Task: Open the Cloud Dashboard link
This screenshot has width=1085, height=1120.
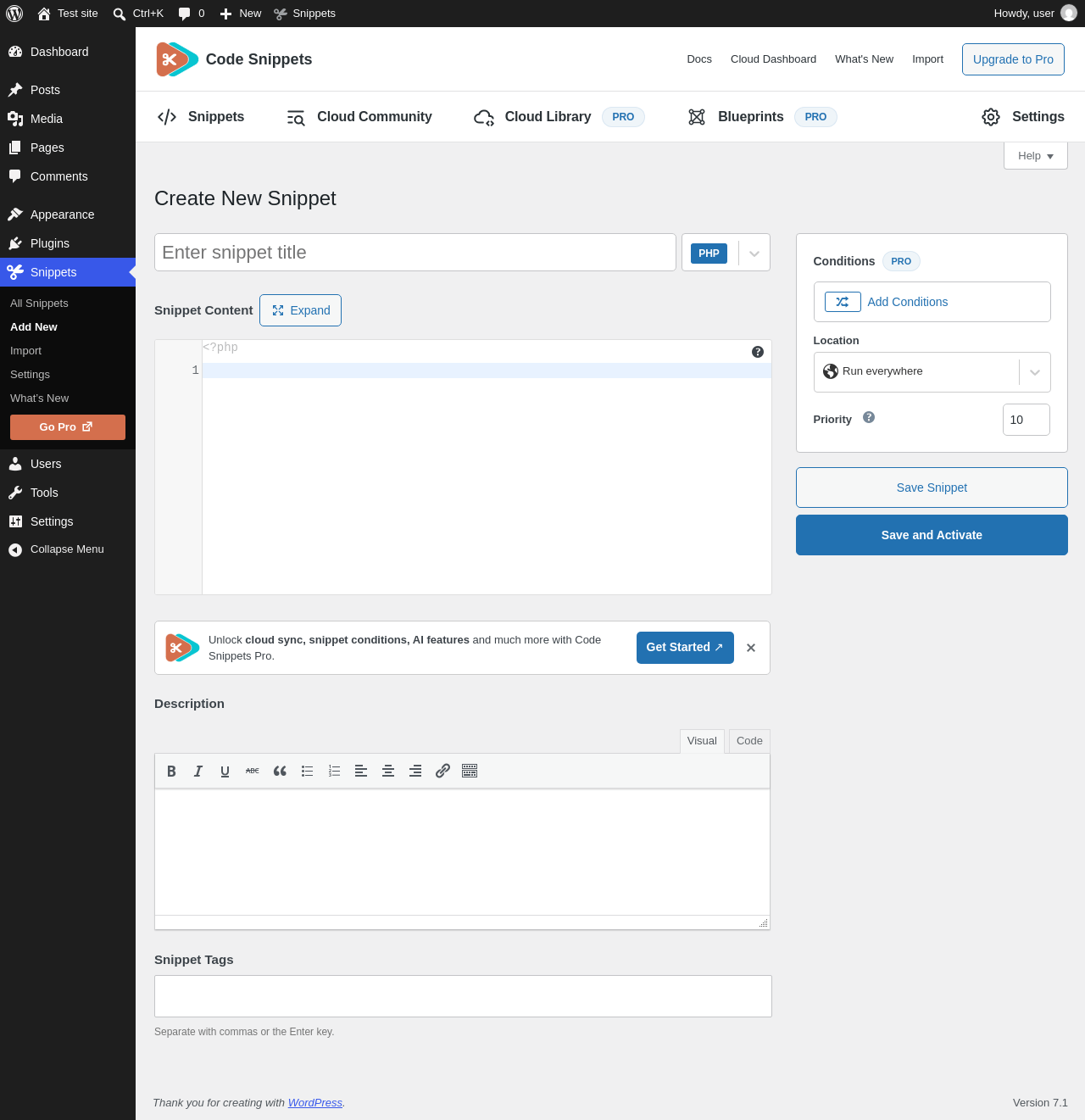Action: click(x=773, y=59)
